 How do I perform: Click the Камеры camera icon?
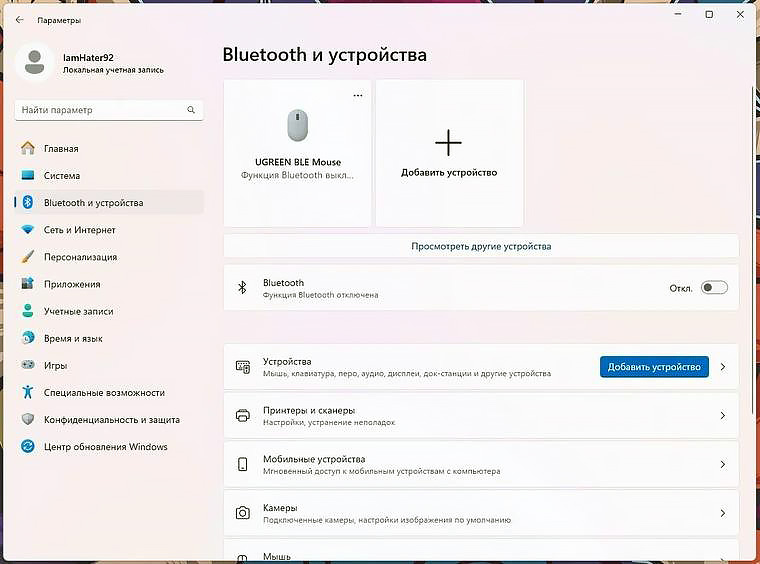[x=243, y=513]
